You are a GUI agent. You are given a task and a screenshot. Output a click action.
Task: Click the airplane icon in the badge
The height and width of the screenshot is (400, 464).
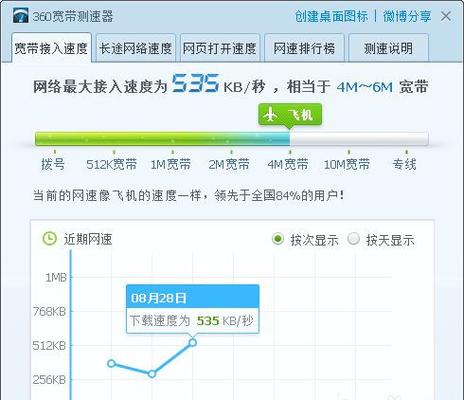(270, 115)
